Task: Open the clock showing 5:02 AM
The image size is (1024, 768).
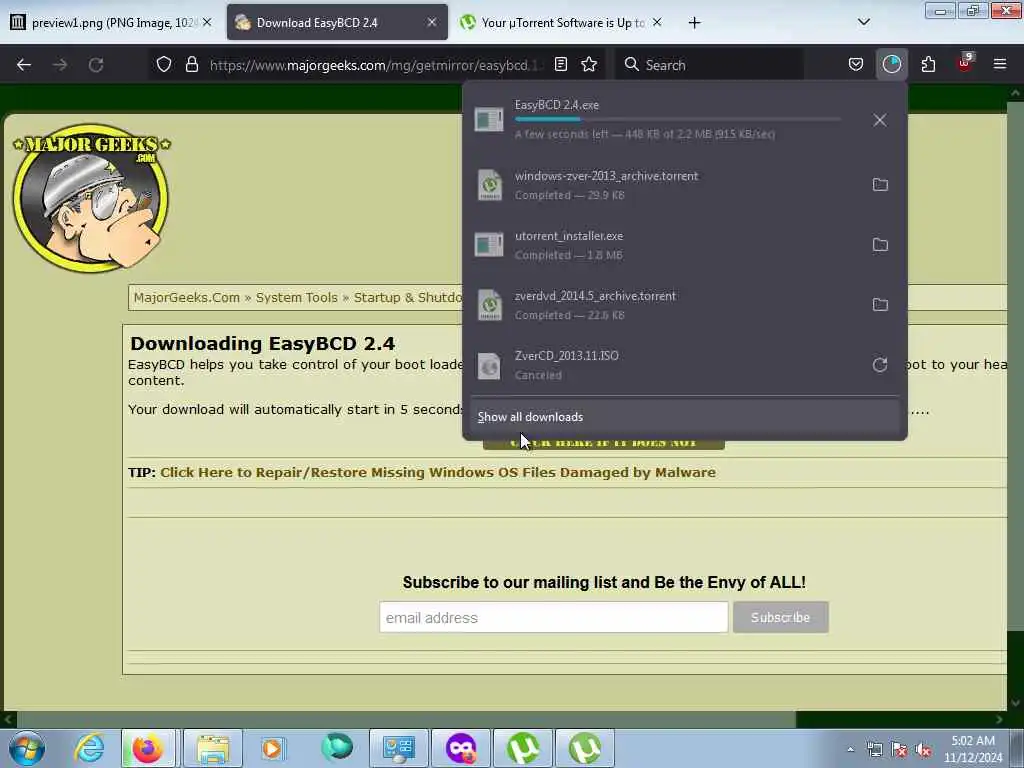Action: 973,749
